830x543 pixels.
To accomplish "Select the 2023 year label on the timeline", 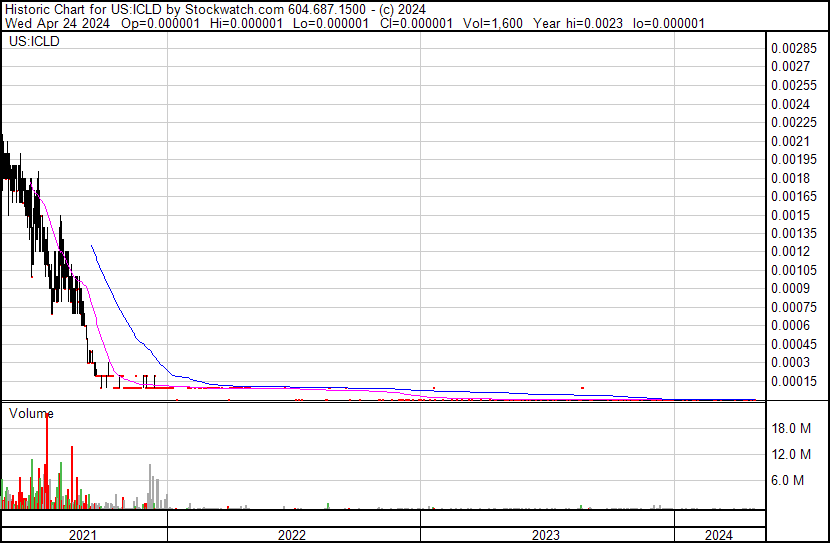I will [546, 535].
